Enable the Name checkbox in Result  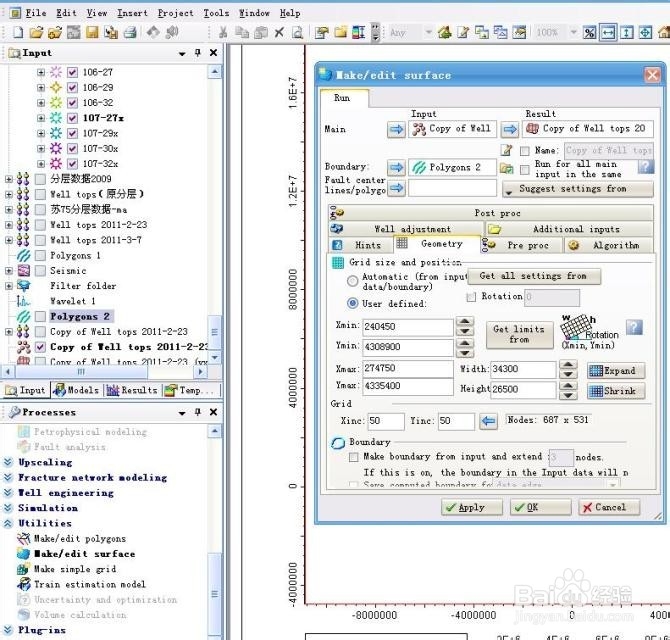pyautogui.click(x=525, y=150)
